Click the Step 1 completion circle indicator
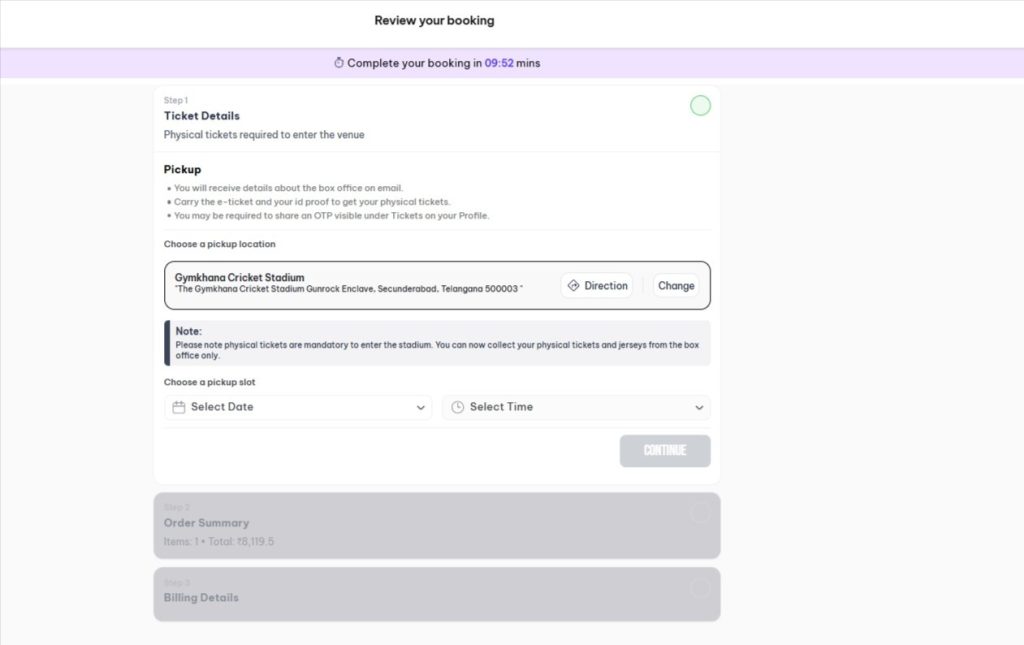The height and width of the screenshot is (645, 1024). click(700, 105)
